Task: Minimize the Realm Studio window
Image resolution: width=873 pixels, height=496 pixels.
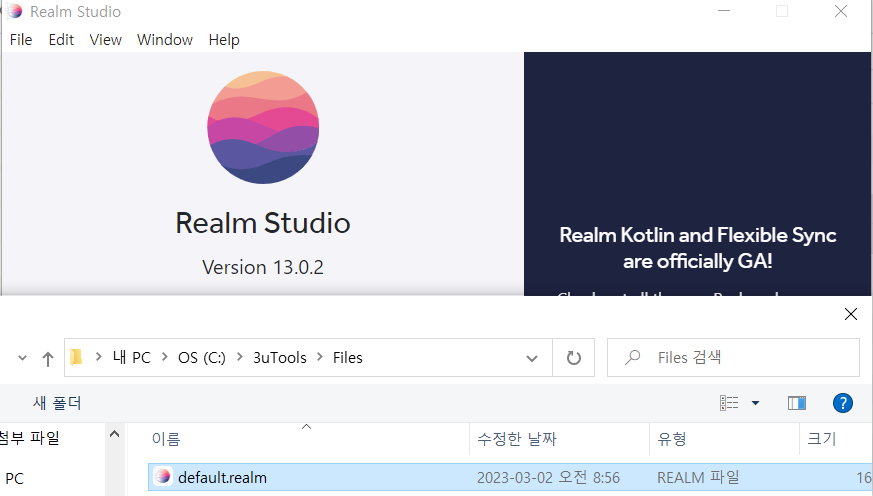Action: coord(724,11)
